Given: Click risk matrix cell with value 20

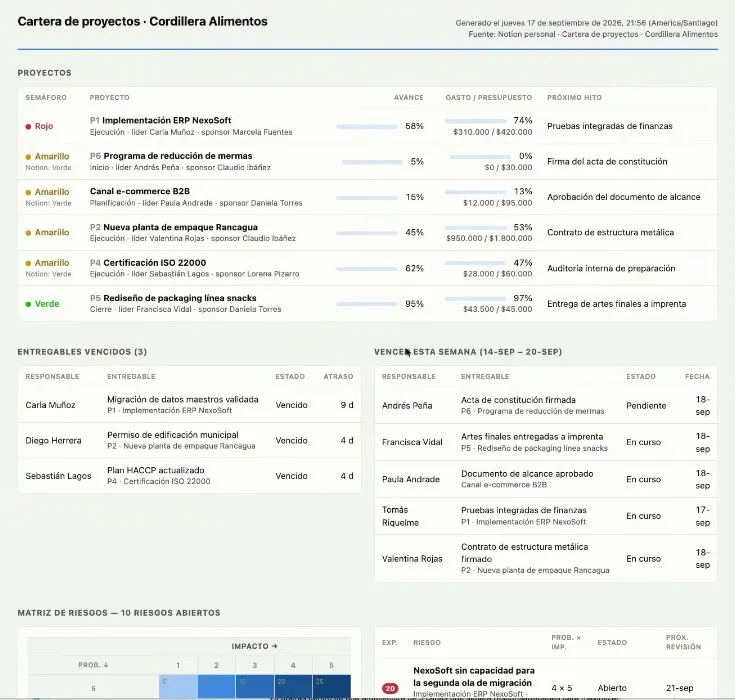Looking at the screenshot, I should click(x=293, y=686).
